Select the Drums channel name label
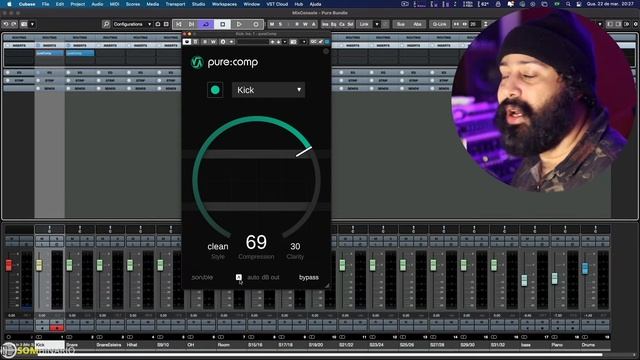The width and height of the screenshot is (640, 360). pos(588,345)
